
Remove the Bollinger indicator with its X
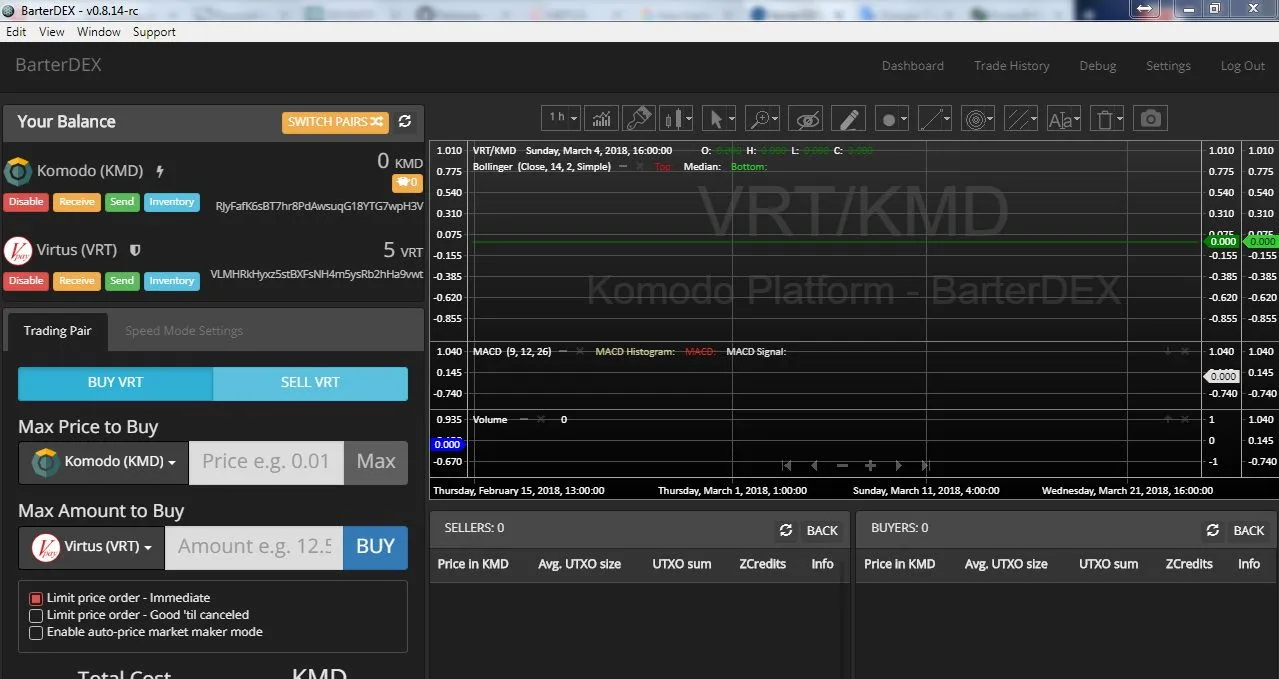pos(639,166)
